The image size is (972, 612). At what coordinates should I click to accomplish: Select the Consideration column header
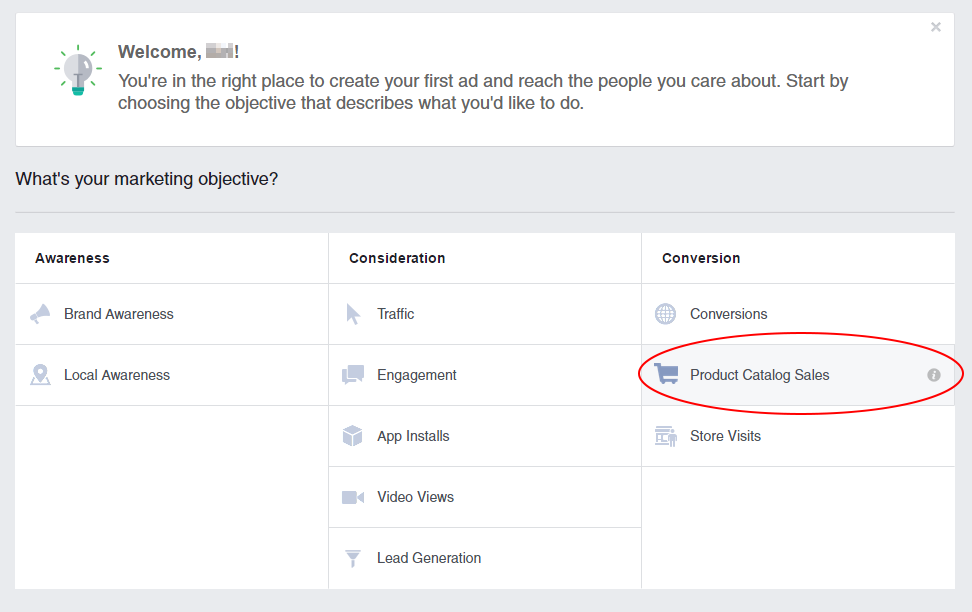(x=396, y=257)
